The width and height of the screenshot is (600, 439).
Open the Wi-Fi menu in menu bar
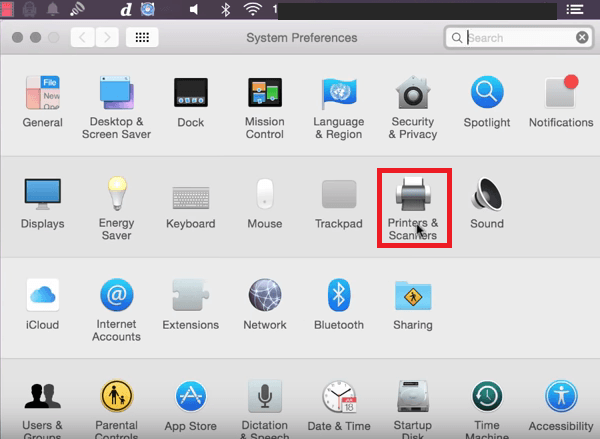pos(253,10)
